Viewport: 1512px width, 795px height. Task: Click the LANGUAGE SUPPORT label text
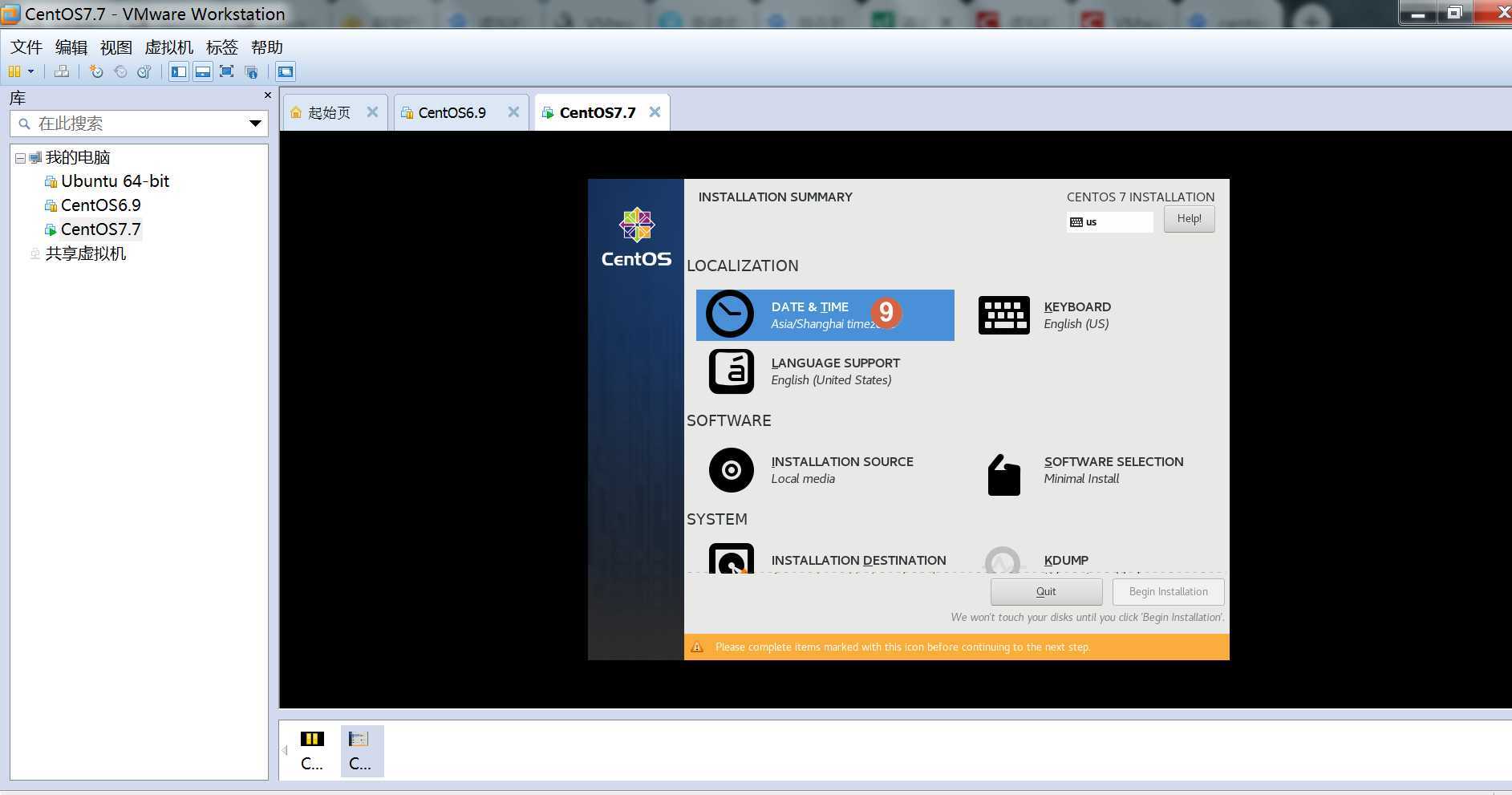835,363
